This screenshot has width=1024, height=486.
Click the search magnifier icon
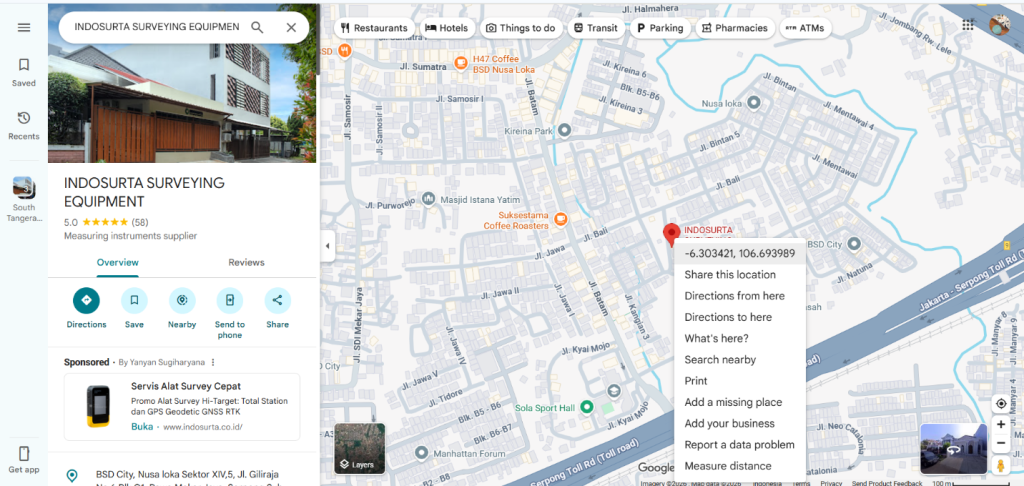click(257, 27)
